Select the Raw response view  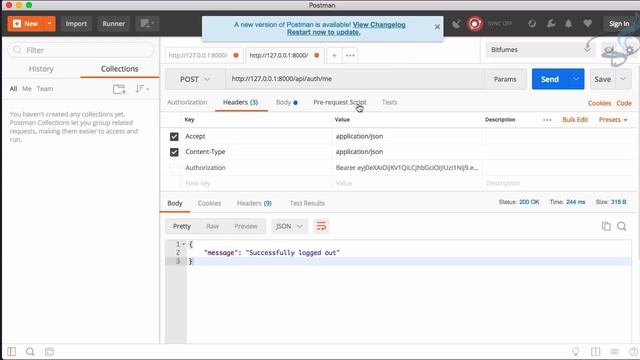click(x=213, y=226)
